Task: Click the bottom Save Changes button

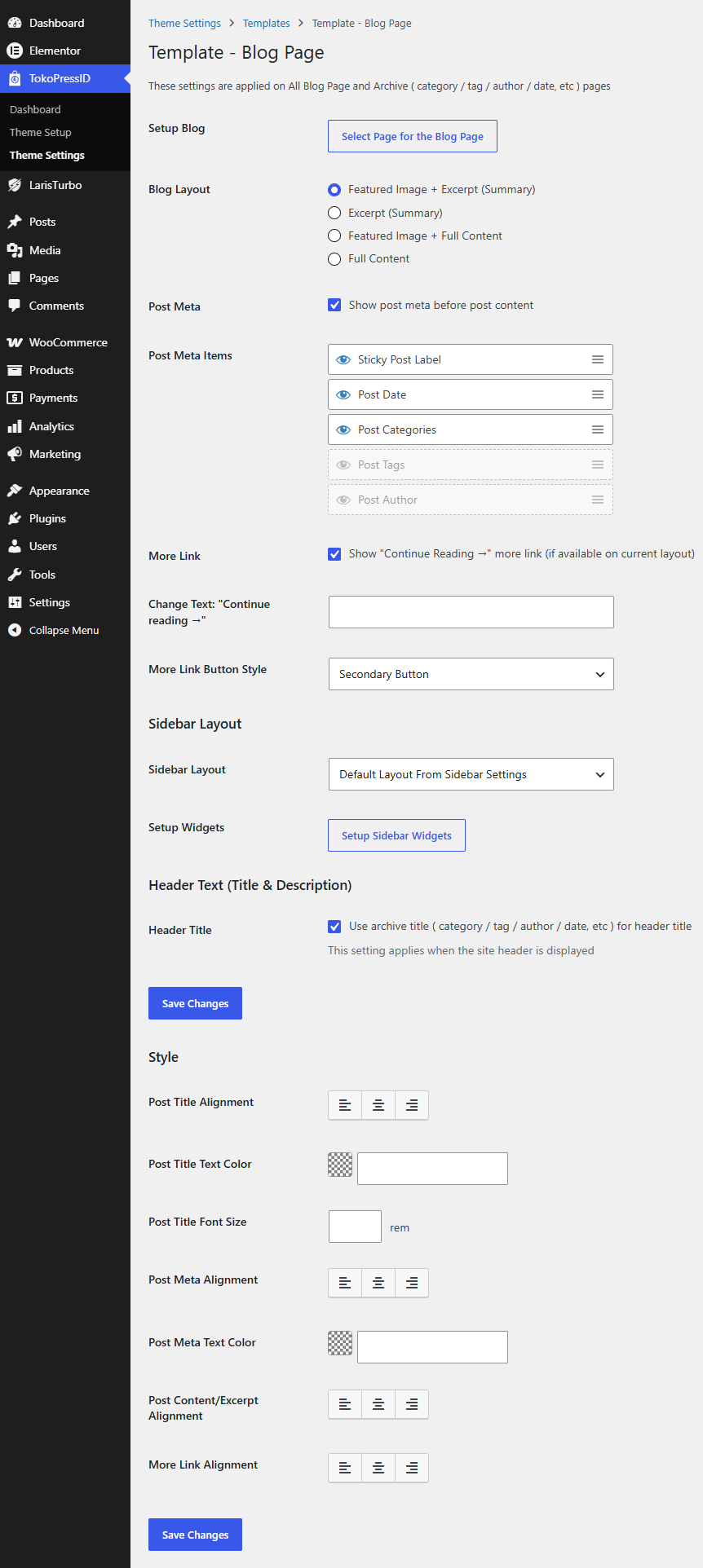Action: pos(195,1535)
